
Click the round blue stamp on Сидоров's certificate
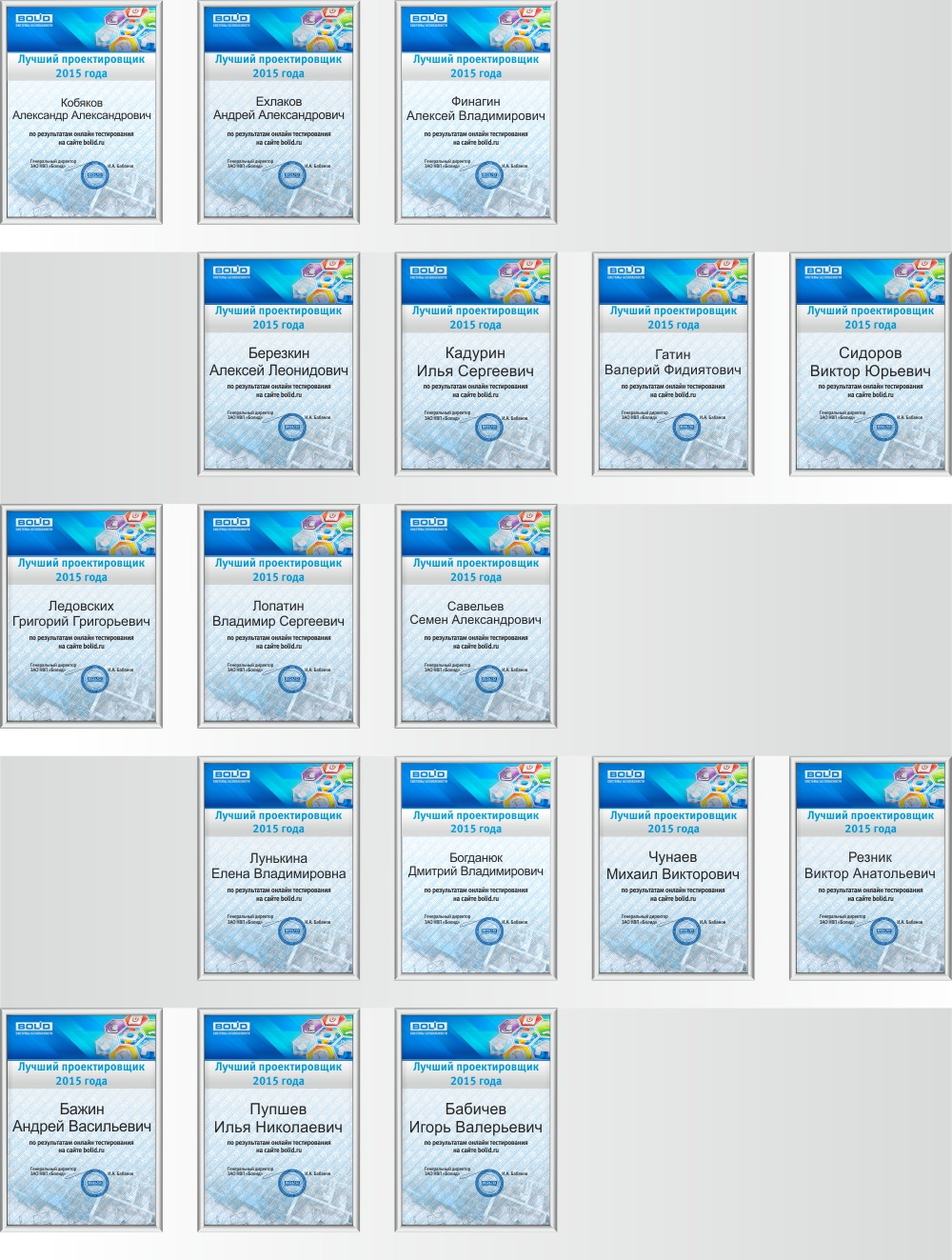[x=883, y=428]
